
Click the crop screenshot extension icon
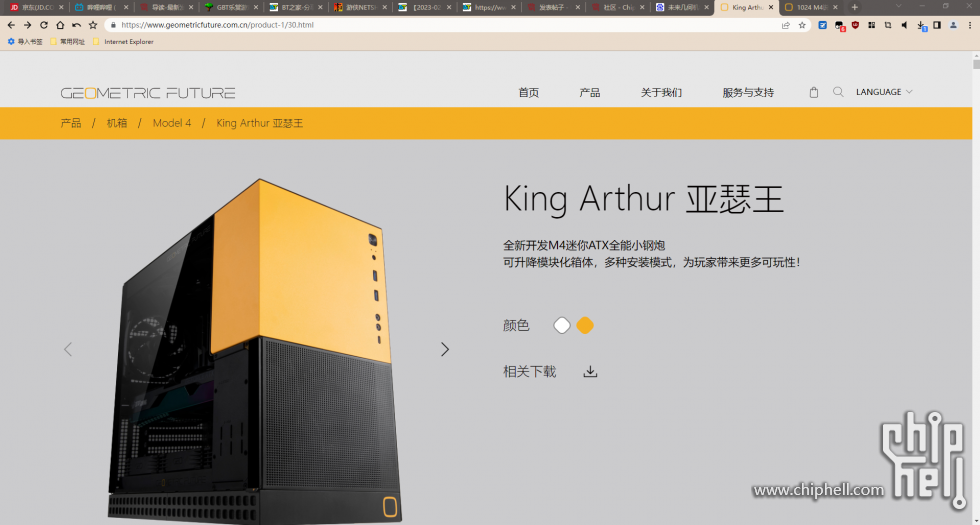coord(888,25)
